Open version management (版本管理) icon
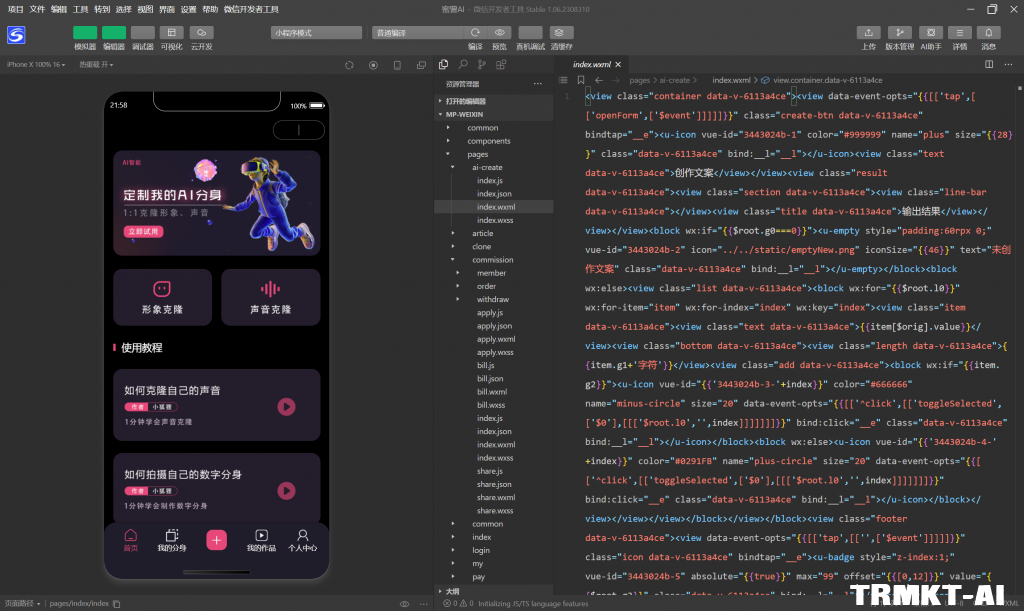The height and width of the screenshot is (611, 1024). [x=899, y=33]
